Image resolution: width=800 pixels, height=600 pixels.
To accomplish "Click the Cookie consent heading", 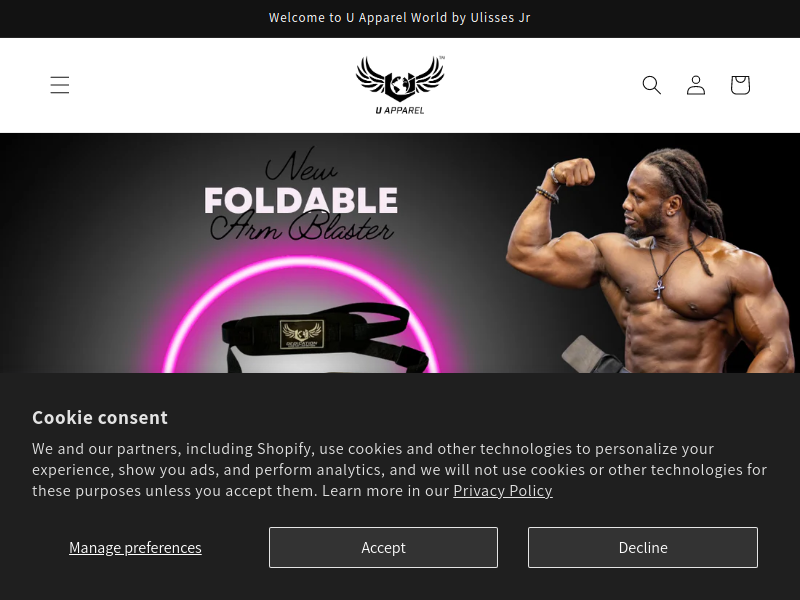I will pyautogui.click(x=100, y=417).
